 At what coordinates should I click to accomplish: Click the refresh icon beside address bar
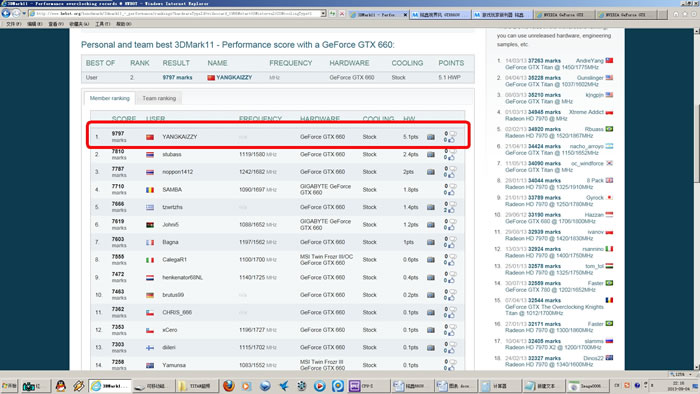tap(333, 14)
